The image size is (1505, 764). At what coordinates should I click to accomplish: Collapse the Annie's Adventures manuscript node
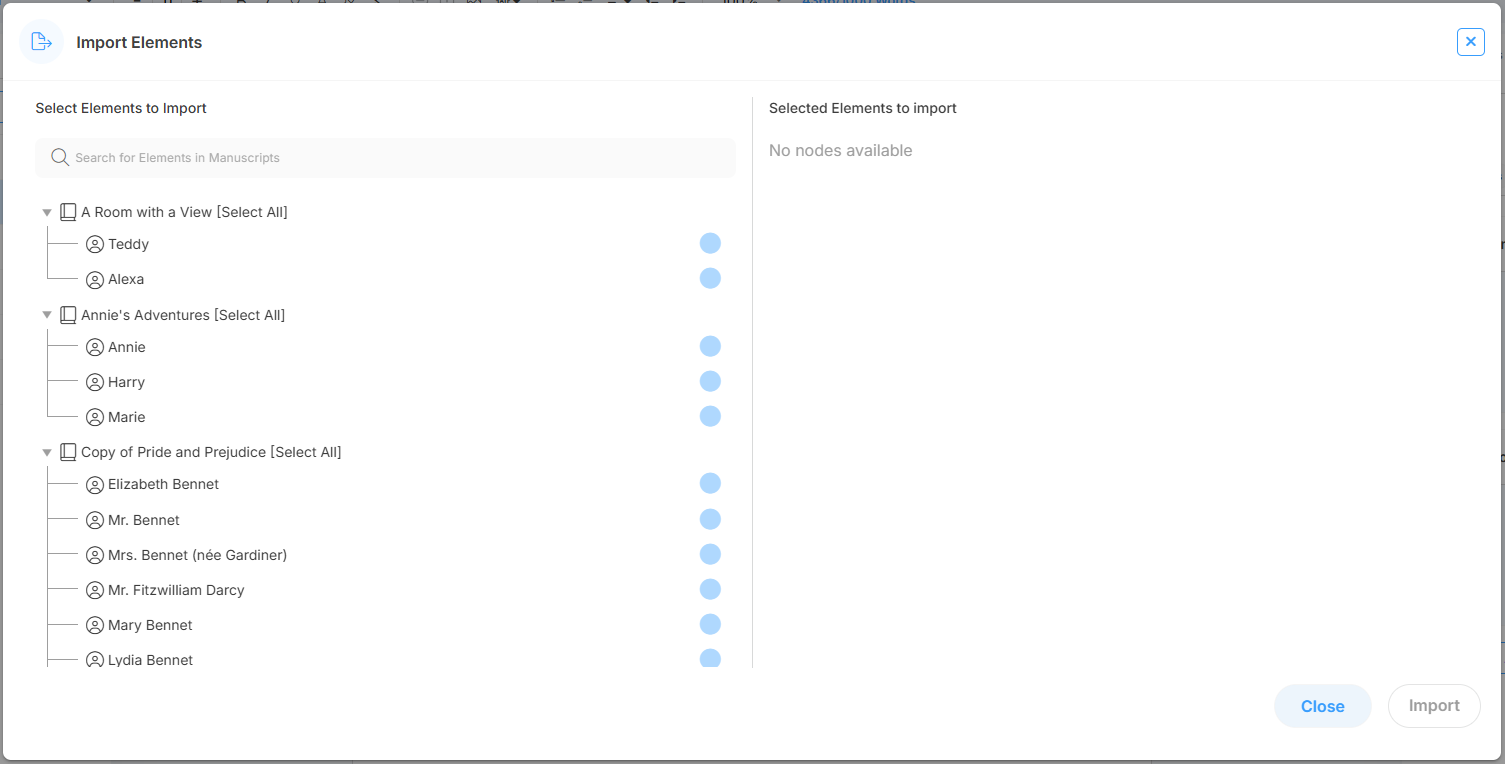pos(47,315)
